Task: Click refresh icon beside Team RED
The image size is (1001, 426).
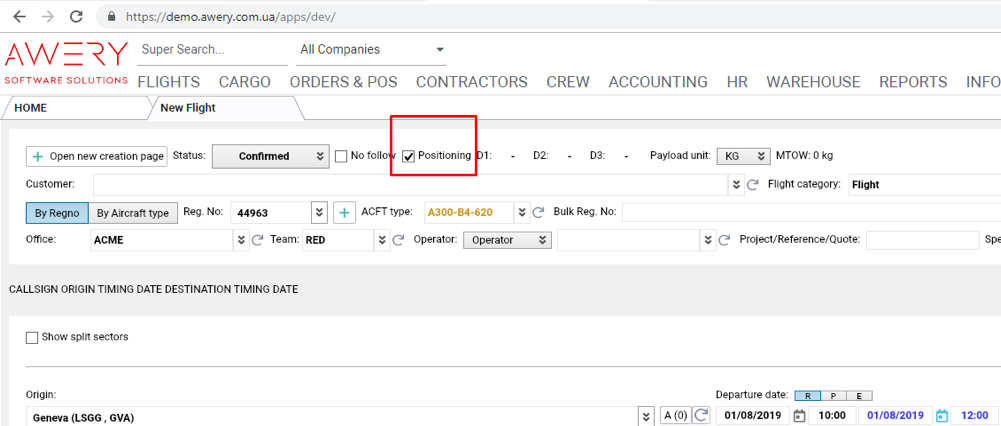Action: 397,240
